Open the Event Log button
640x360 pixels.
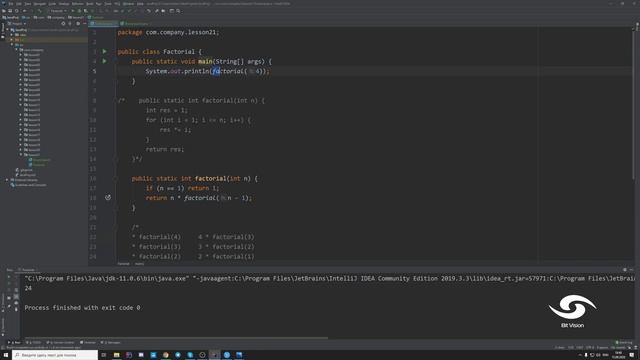[624, 342]
